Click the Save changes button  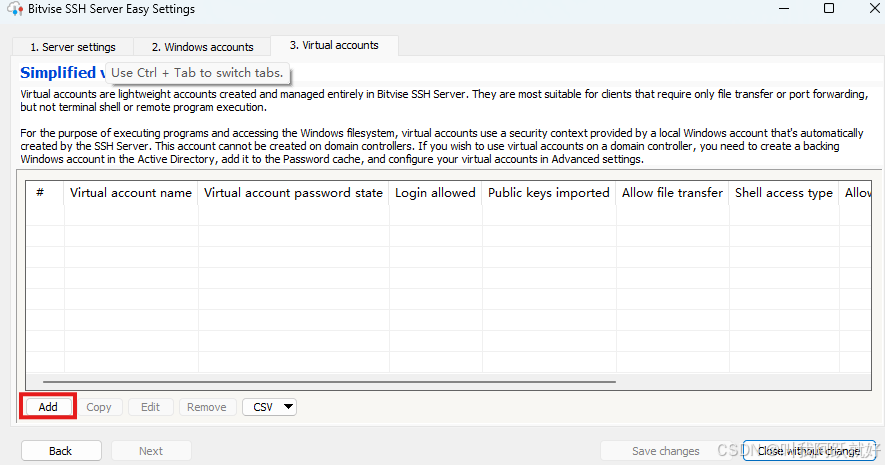(665, 451)
